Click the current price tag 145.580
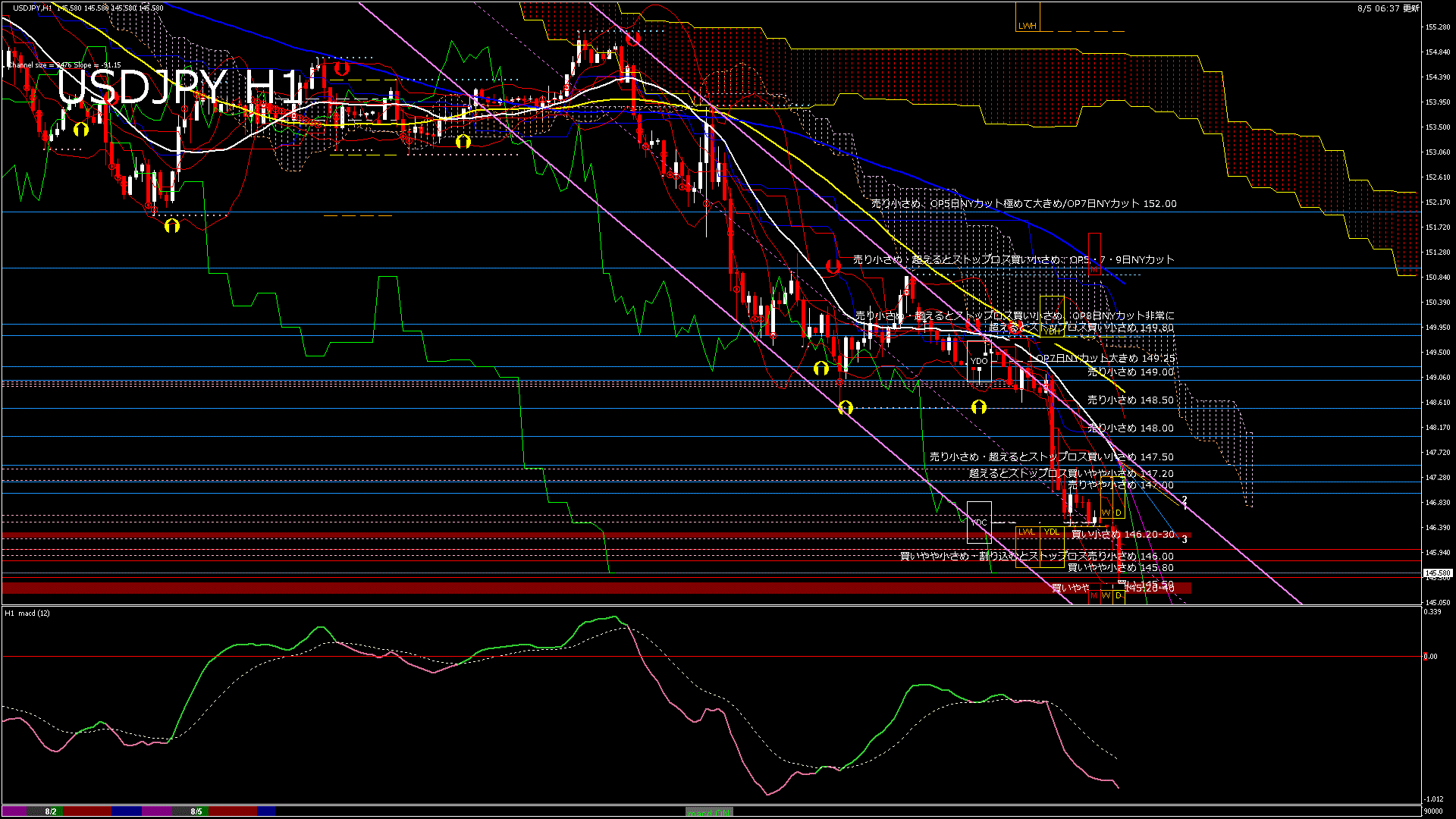Screen dimensions: 1456x819 click(x=1437, y=573)
